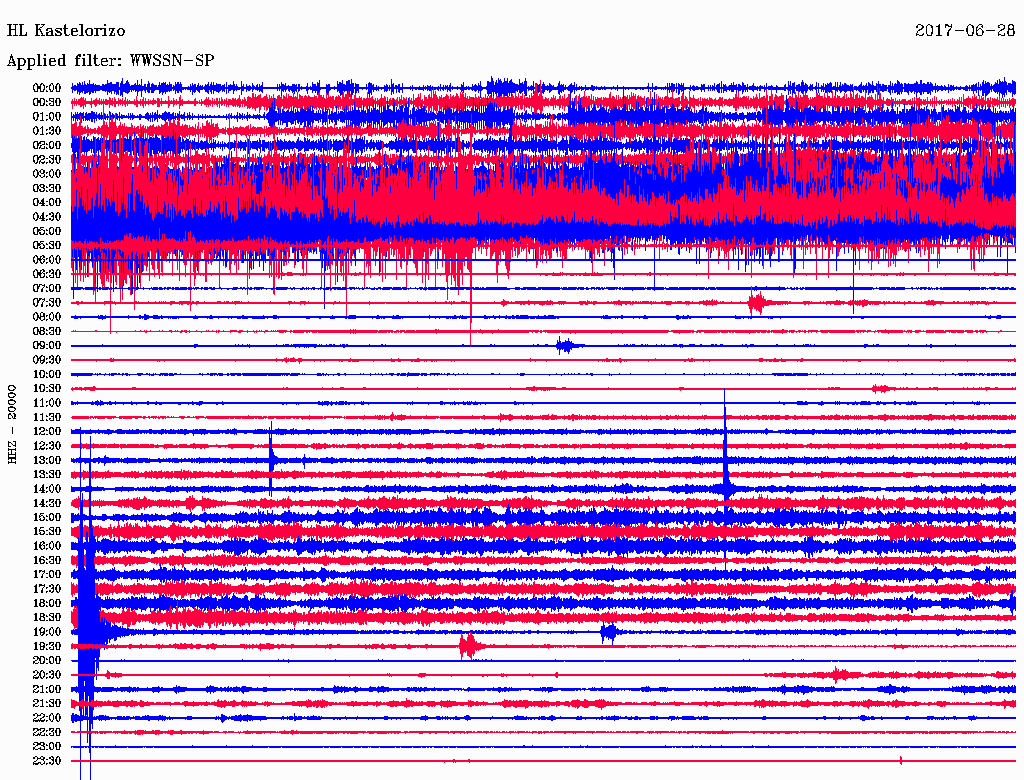Click the 'HL Kastelorizo' station title

pos(66,31)
